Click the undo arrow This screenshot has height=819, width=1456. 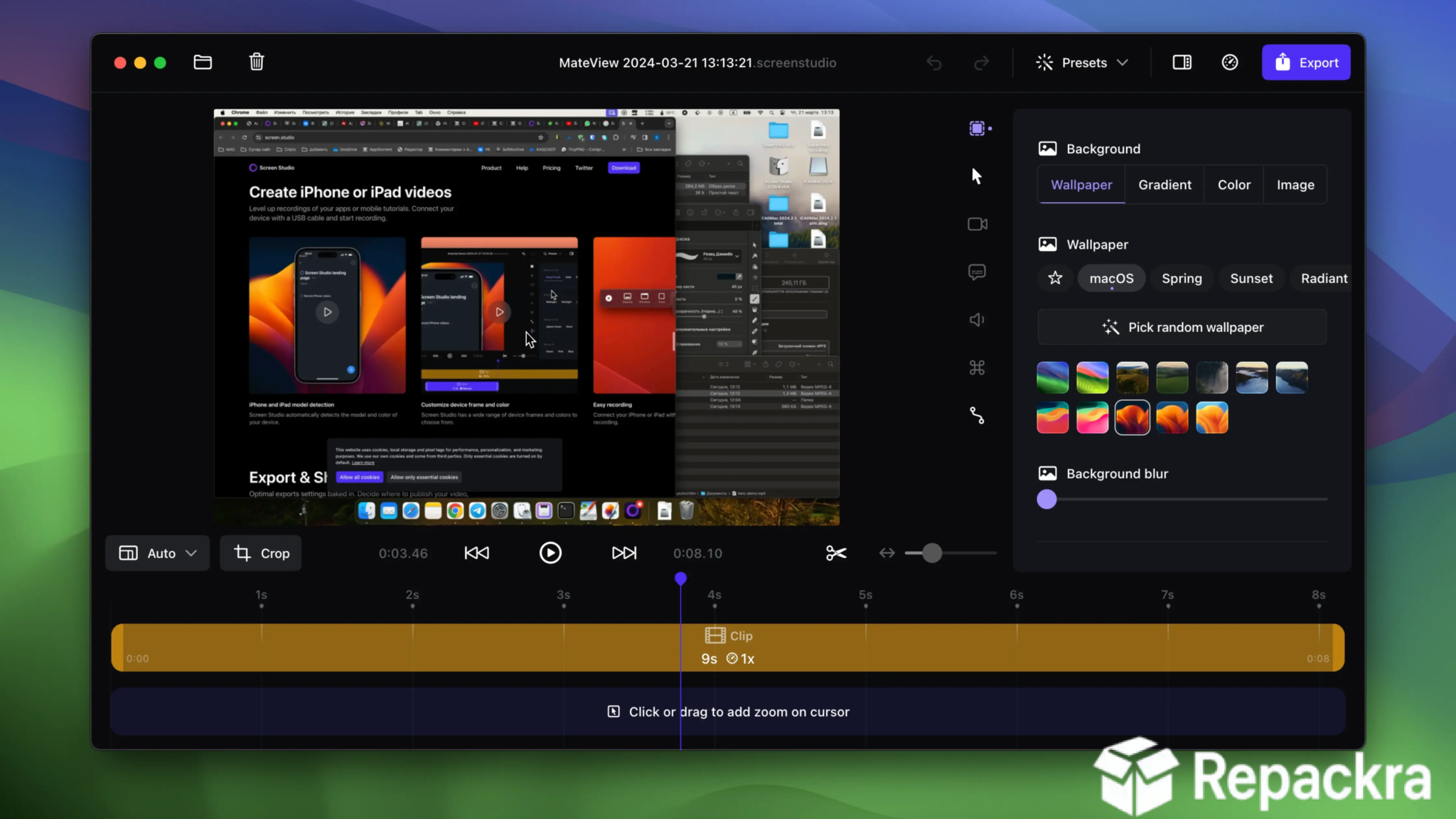coord(933,63)
